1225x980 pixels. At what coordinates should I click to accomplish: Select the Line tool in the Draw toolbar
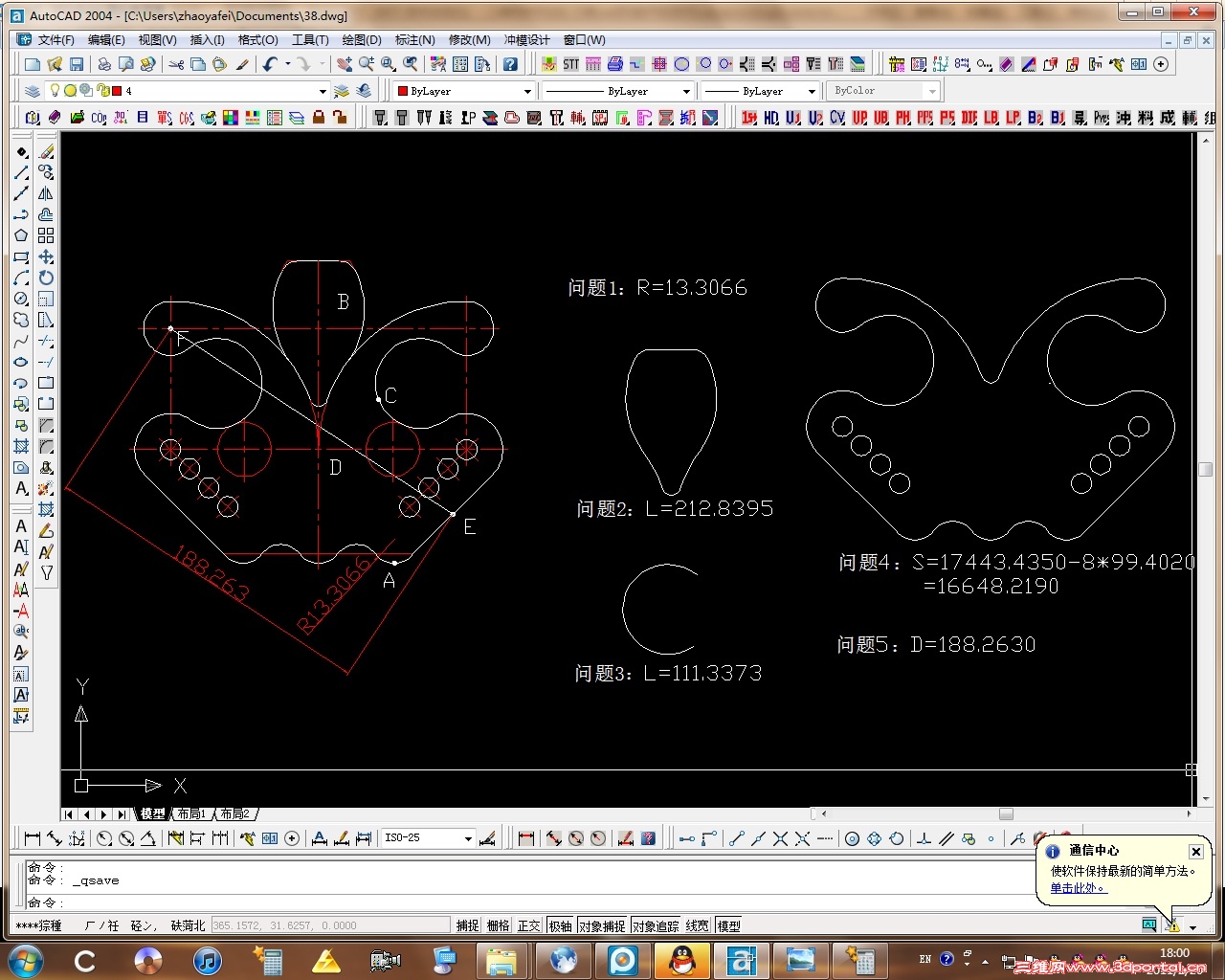pos(21,173)
